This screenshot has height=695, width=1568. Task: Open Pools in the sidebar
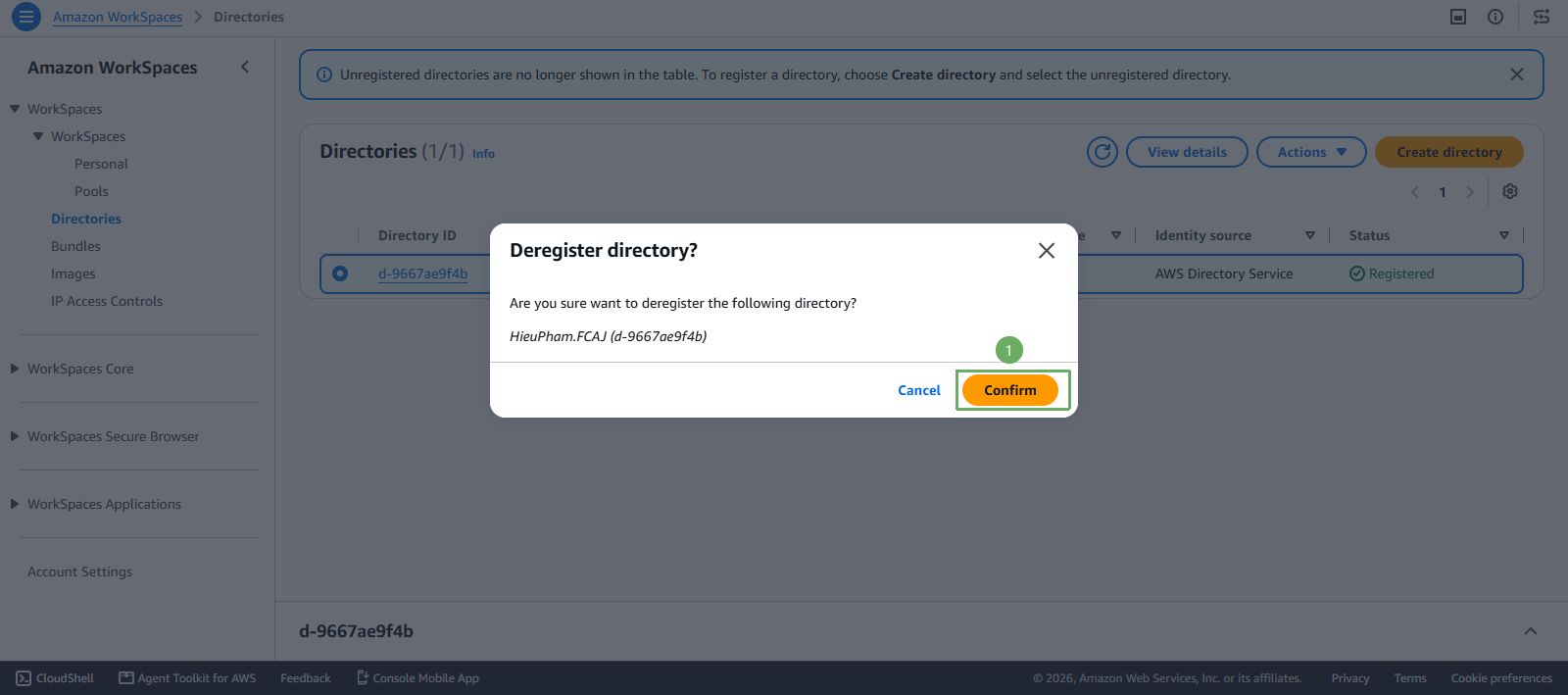[x=91, y=191]
